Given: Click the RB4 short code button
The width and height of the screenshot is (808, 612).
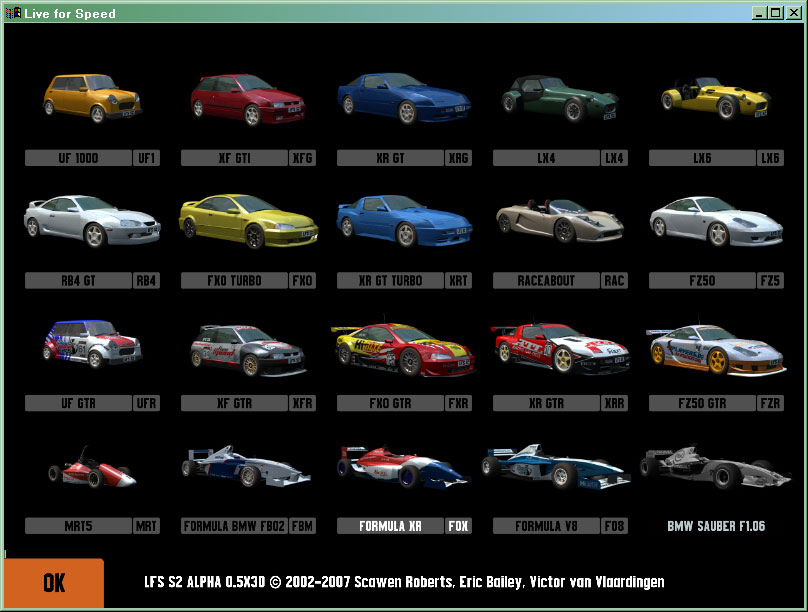Looking at the screenshot, I should 147,281.
